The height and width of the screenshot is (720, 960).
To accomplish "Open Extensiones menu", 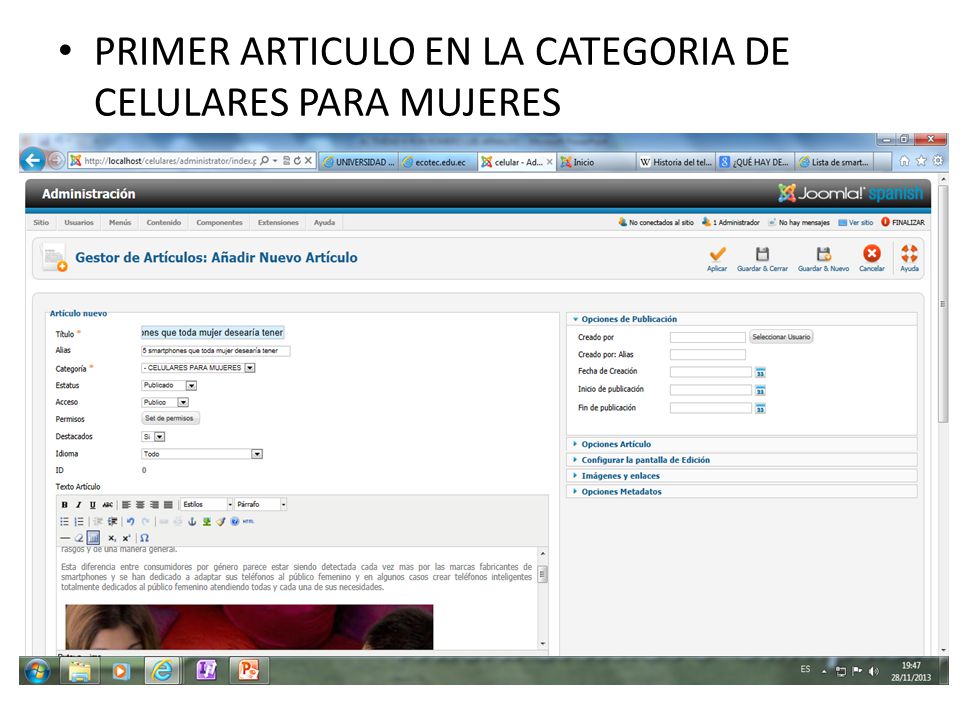I will (x=278, y=223).
